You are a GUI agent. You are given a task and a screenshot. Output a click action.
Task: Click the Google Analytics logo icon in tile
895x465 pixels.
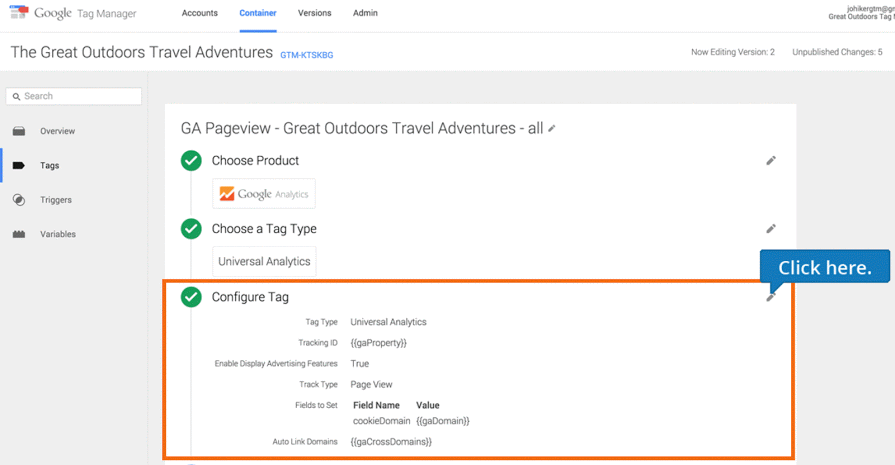(x=227, y=194)
